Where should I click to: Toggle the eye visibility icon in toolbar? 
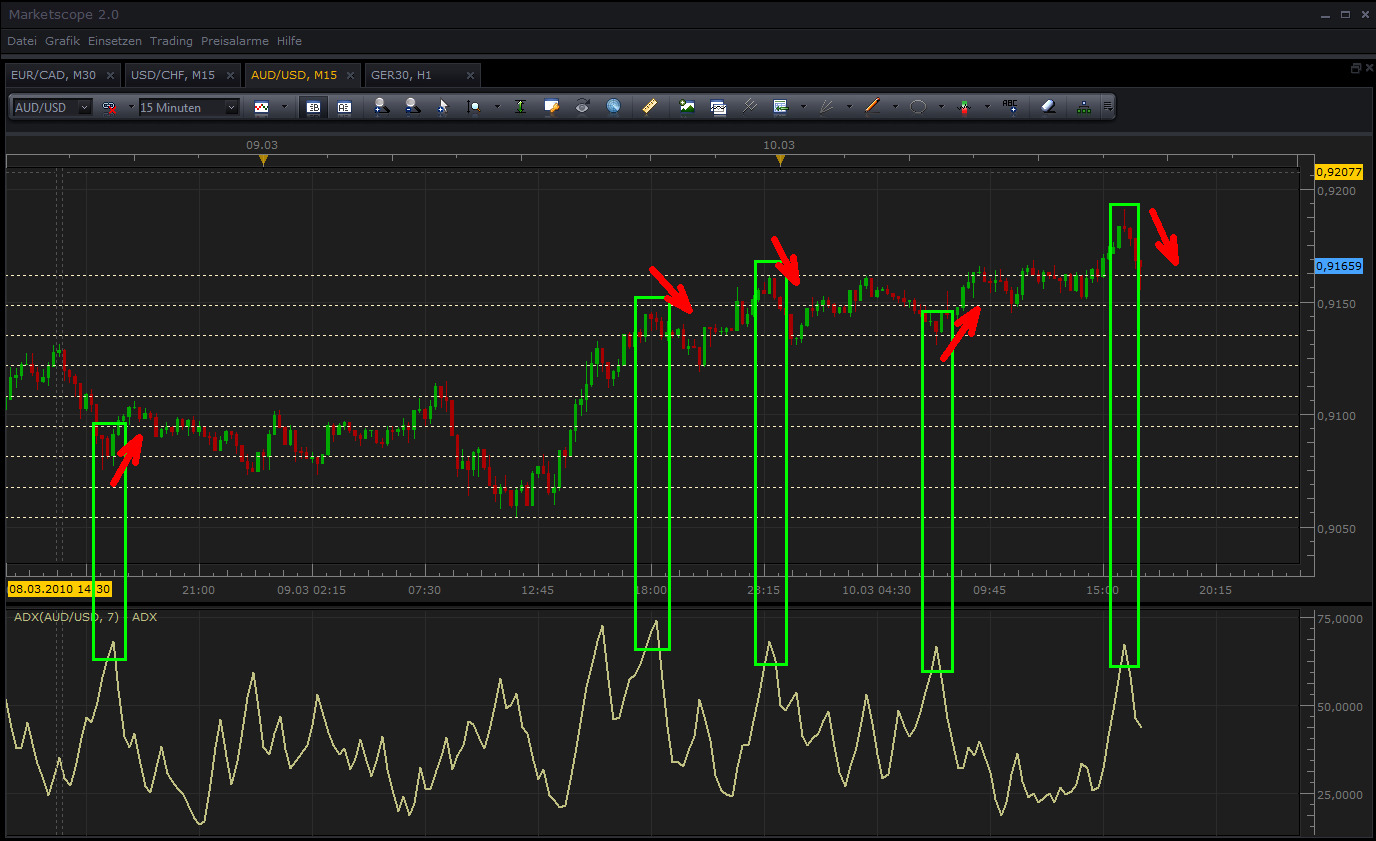coord(582,107)
